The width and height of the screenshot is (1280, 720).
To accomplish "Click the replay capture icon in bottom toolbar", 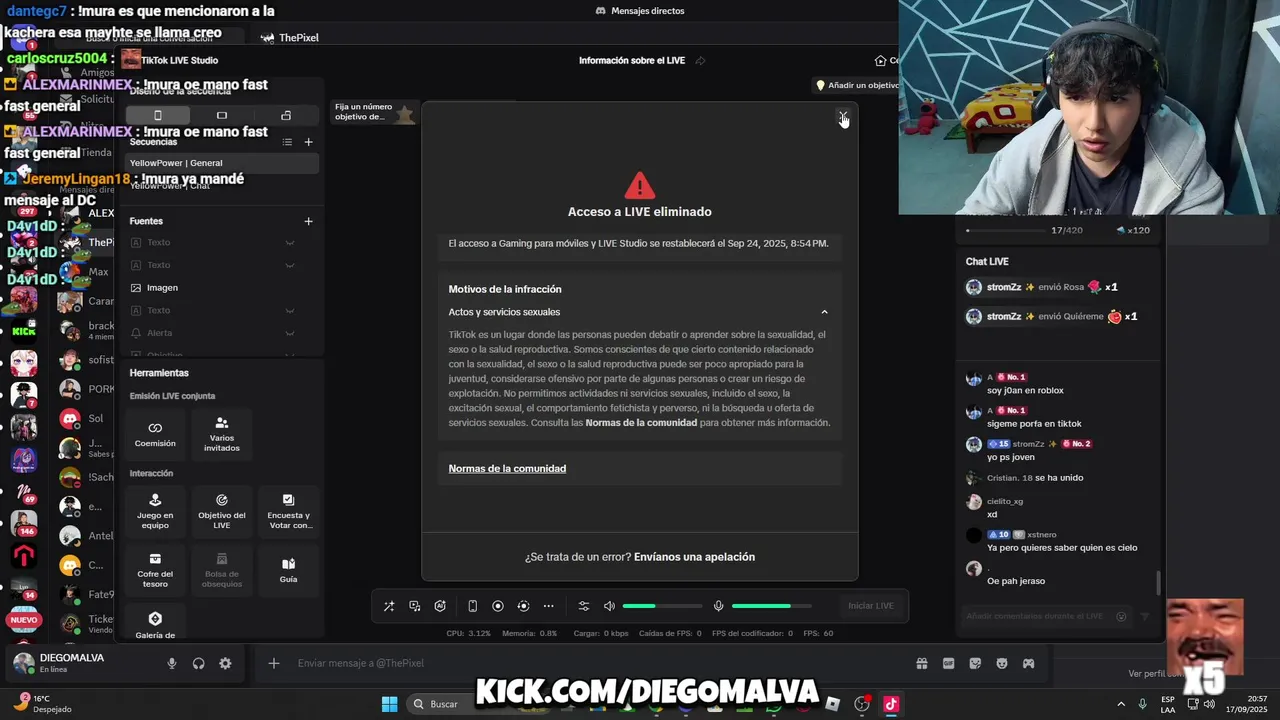I will pyautogui.click(x=523, y=606).
